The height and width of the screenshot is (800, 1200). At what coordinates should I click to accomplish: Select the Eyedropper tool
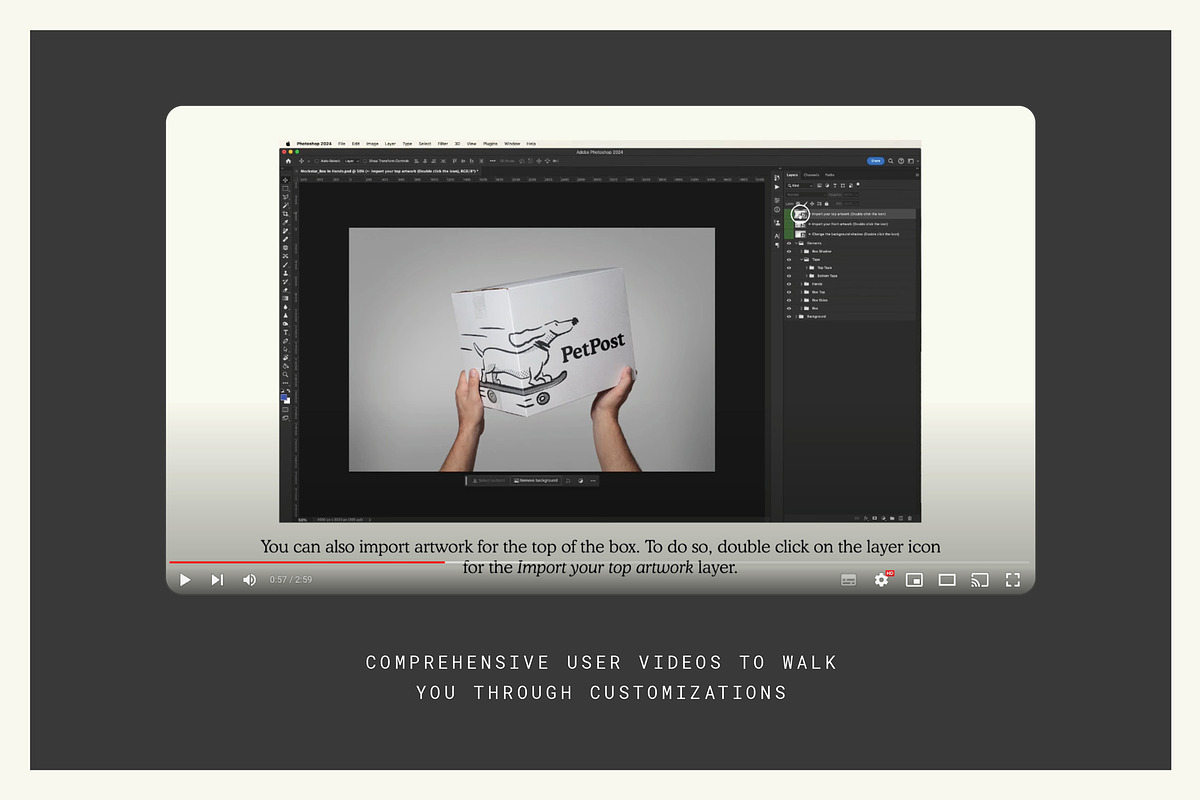(x=285, y=222)
